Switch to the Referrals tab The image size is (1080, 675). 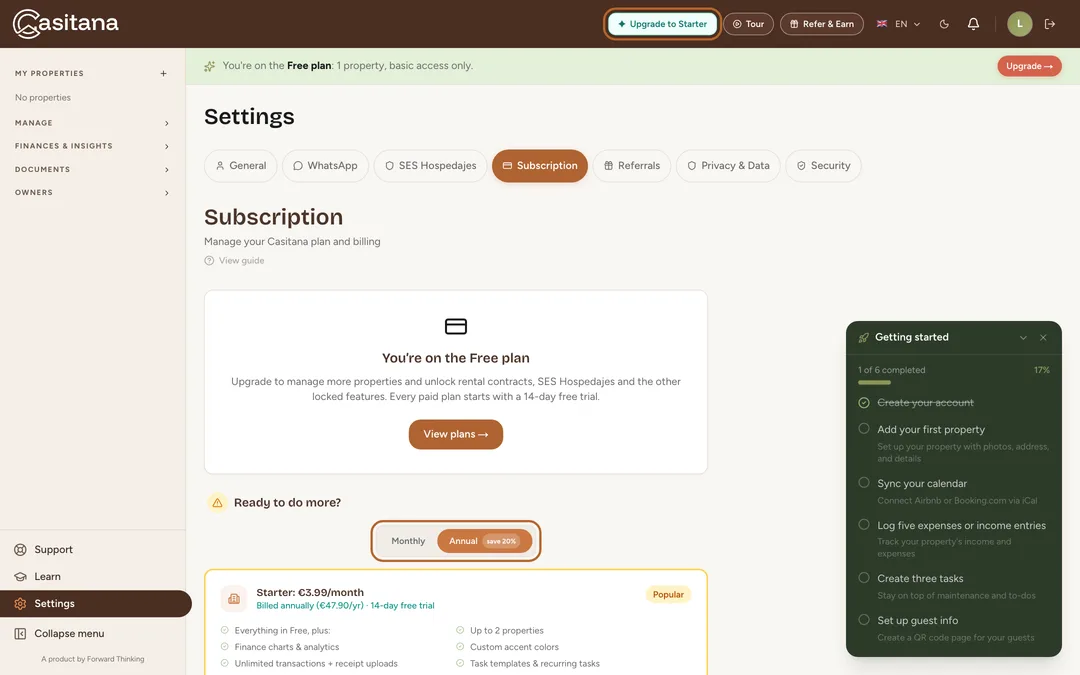click(x=632, y=166)
